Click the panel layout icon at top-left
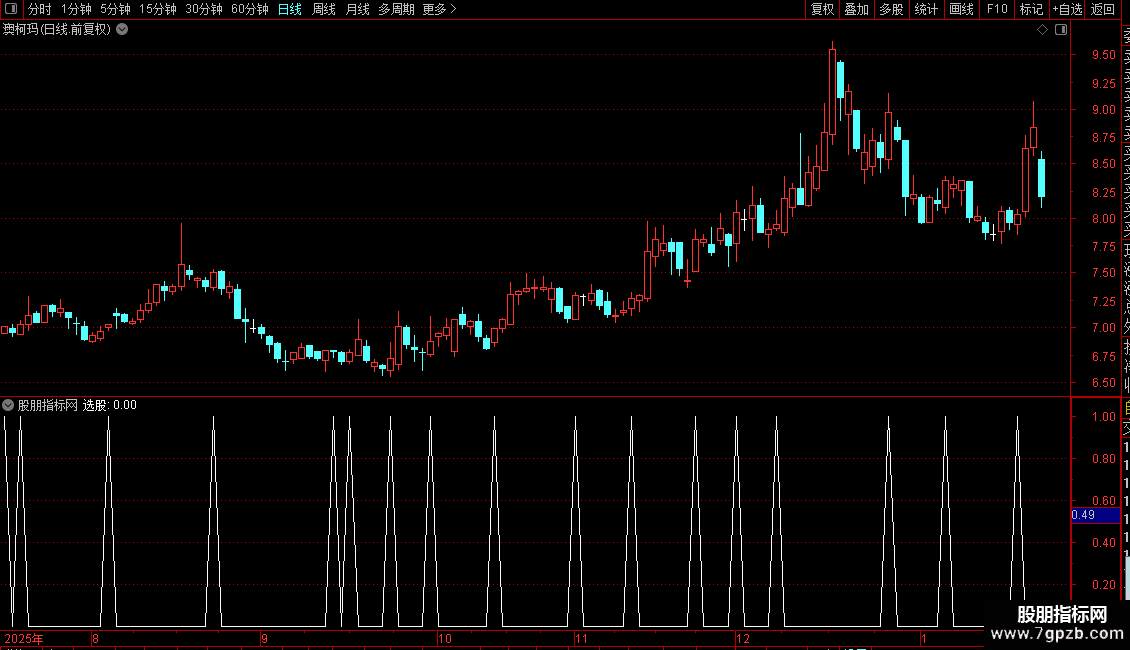1130x650 pixels. tap(11, 9)
